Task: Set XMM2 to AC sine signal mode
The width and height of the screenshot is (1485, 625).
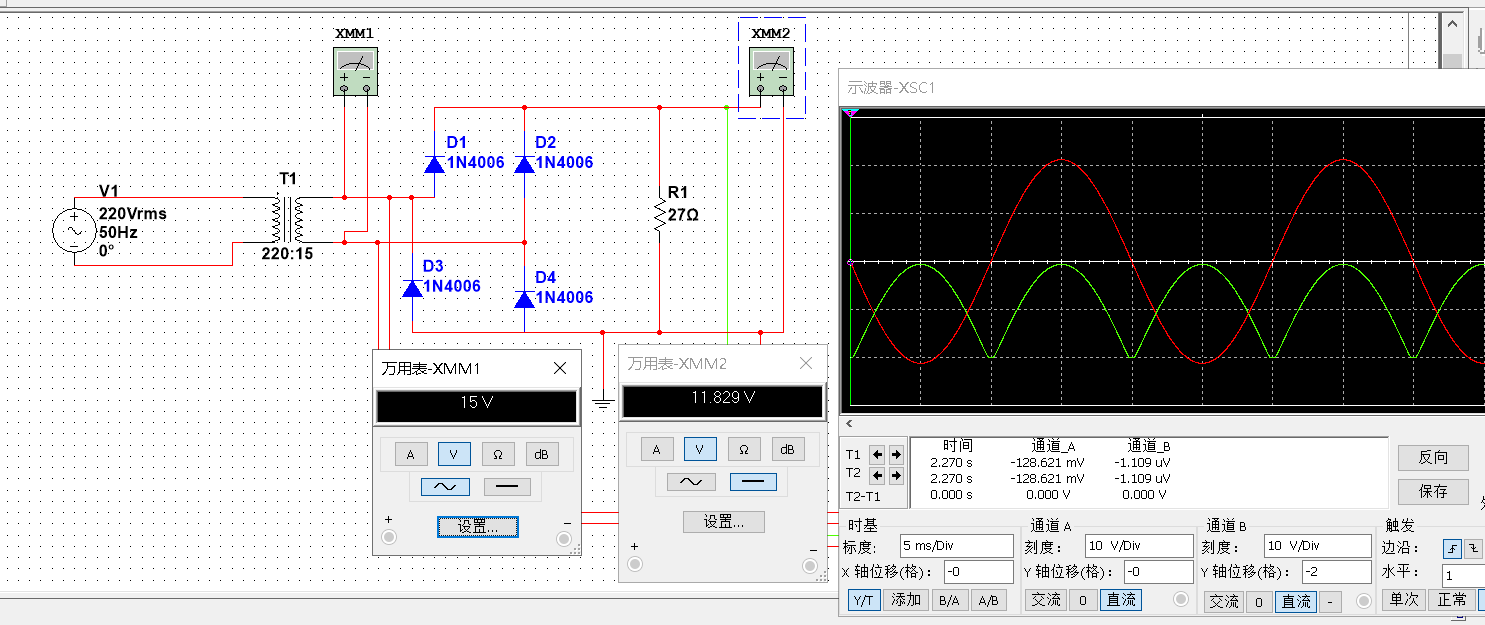Action: click(690, 482)
